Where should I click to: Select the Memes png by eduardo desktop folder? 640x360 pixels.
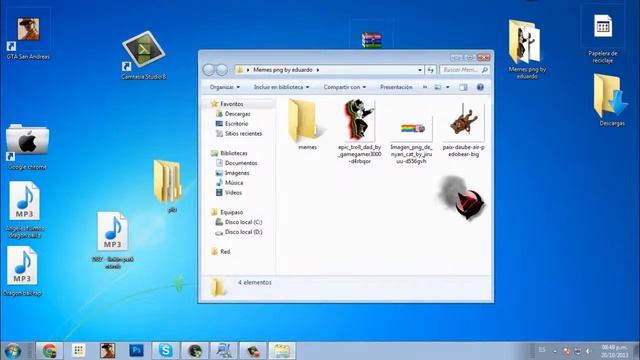[x=527, y=49]
